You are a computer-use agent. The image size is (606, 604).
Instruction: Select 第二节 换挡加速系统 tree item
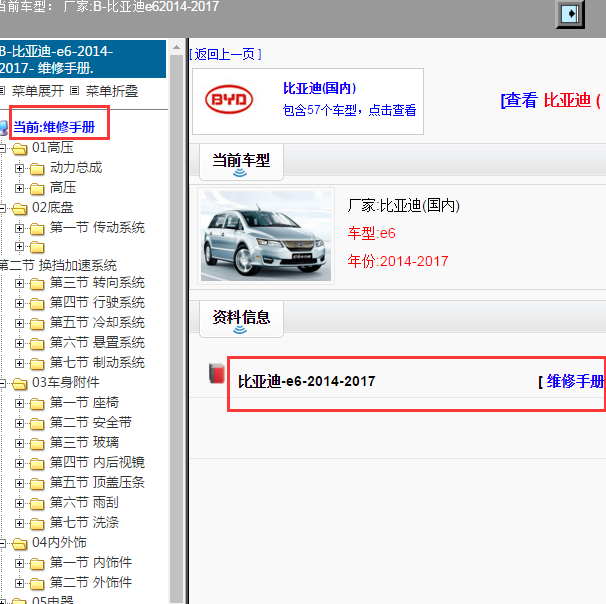58,265
